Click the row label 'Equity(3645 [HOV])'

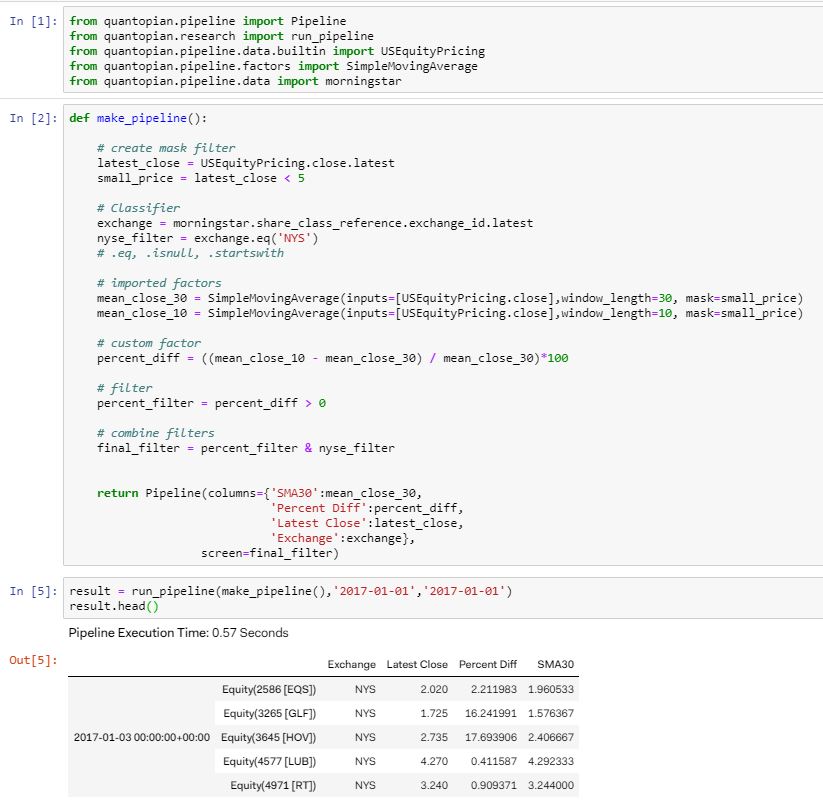tap(269, 737)
